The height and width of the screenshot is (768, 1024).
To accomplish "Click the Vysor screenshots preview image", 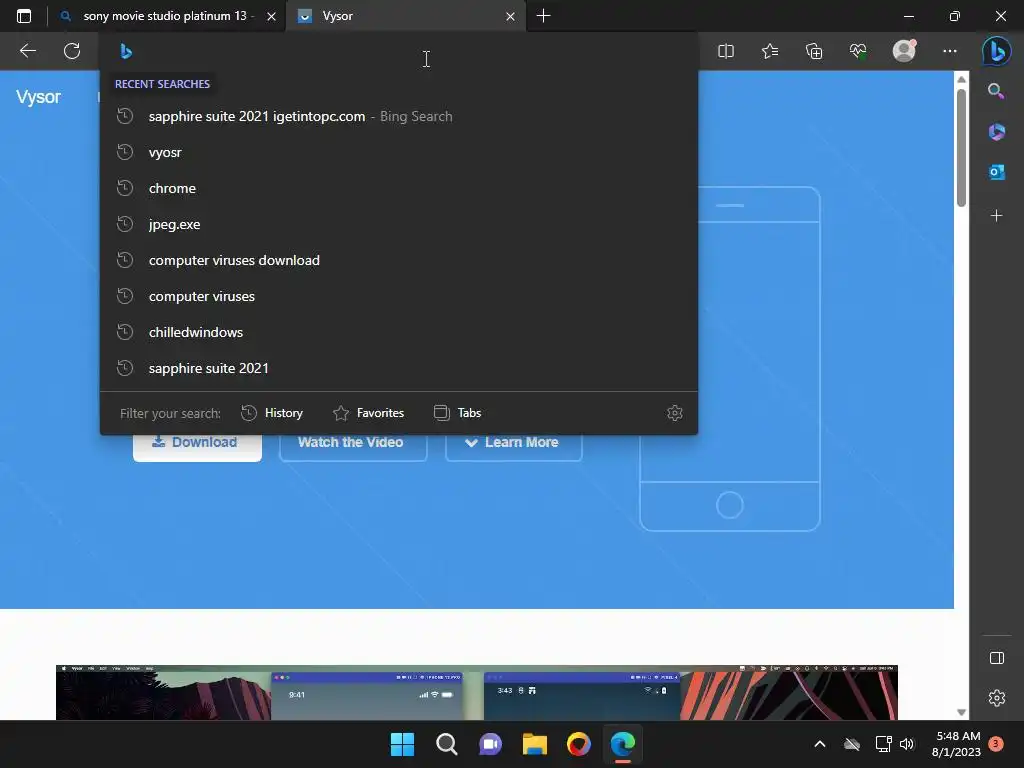I will click(477, 692).
